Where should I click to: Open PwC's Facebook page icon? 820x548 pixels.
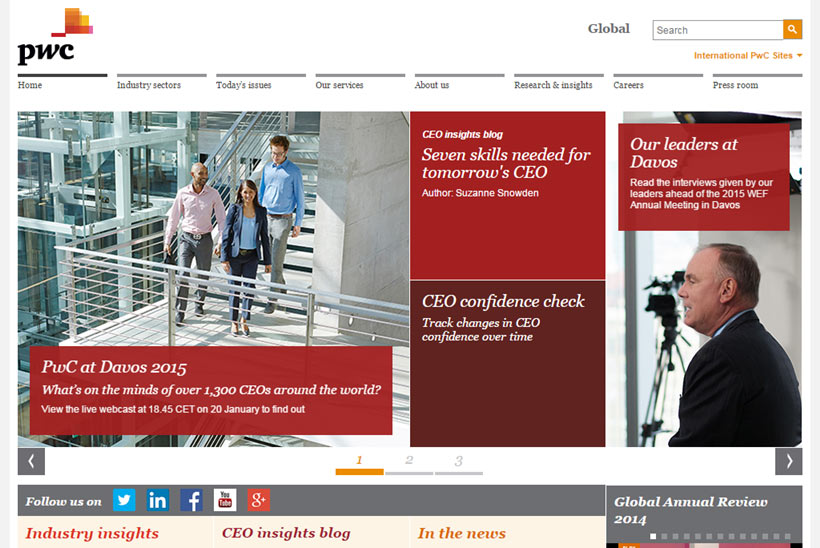tap(191, 500)
